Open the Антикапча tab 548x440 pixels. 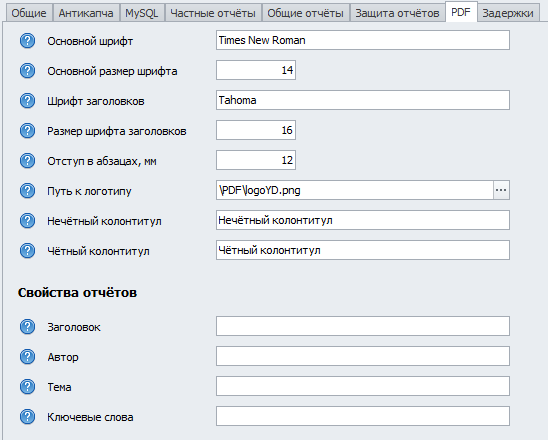click(86, 13)
